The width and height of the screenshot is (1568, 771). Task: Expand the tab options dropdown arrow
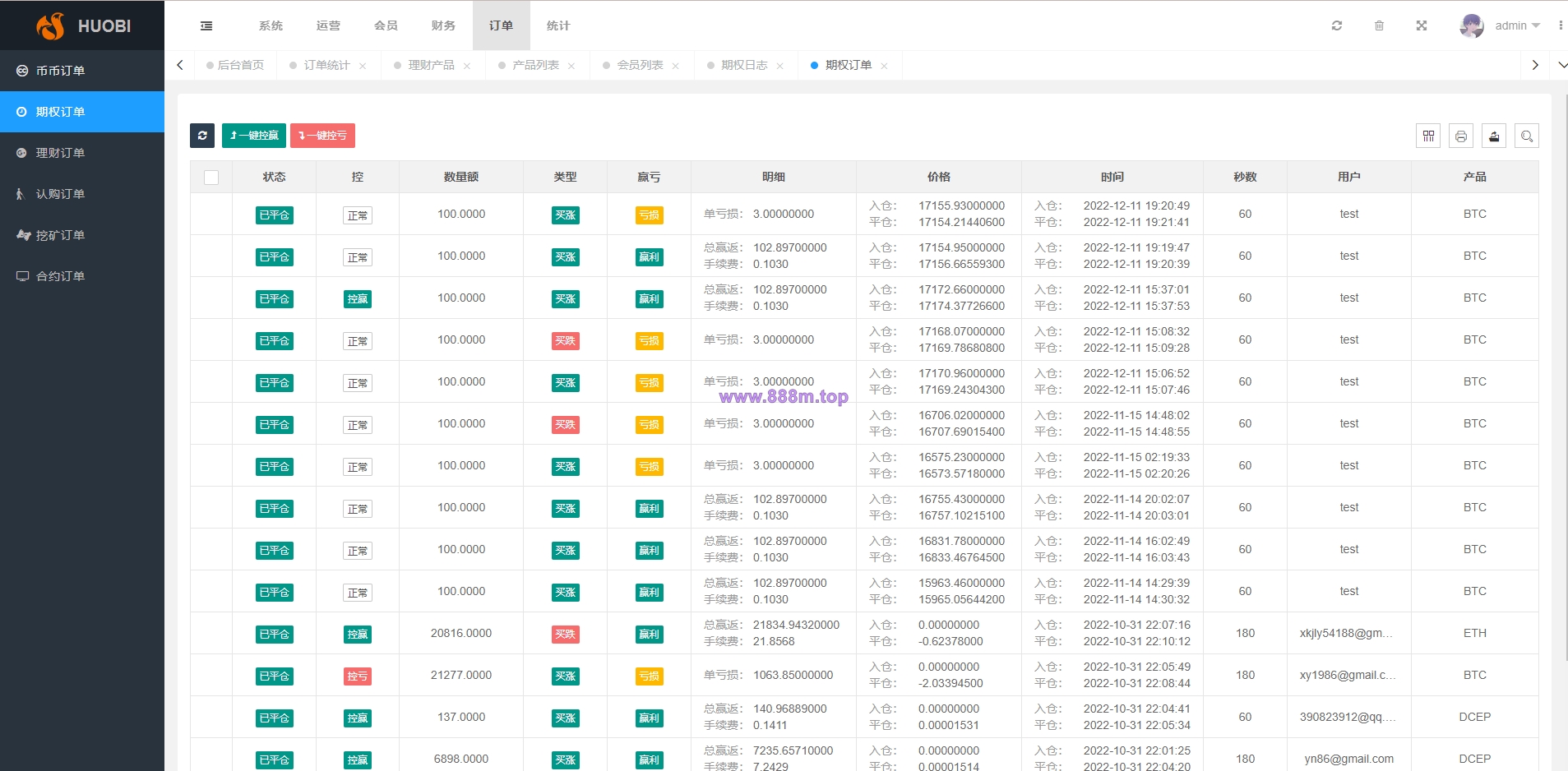pyautogui.click(x=1561, y=65)
